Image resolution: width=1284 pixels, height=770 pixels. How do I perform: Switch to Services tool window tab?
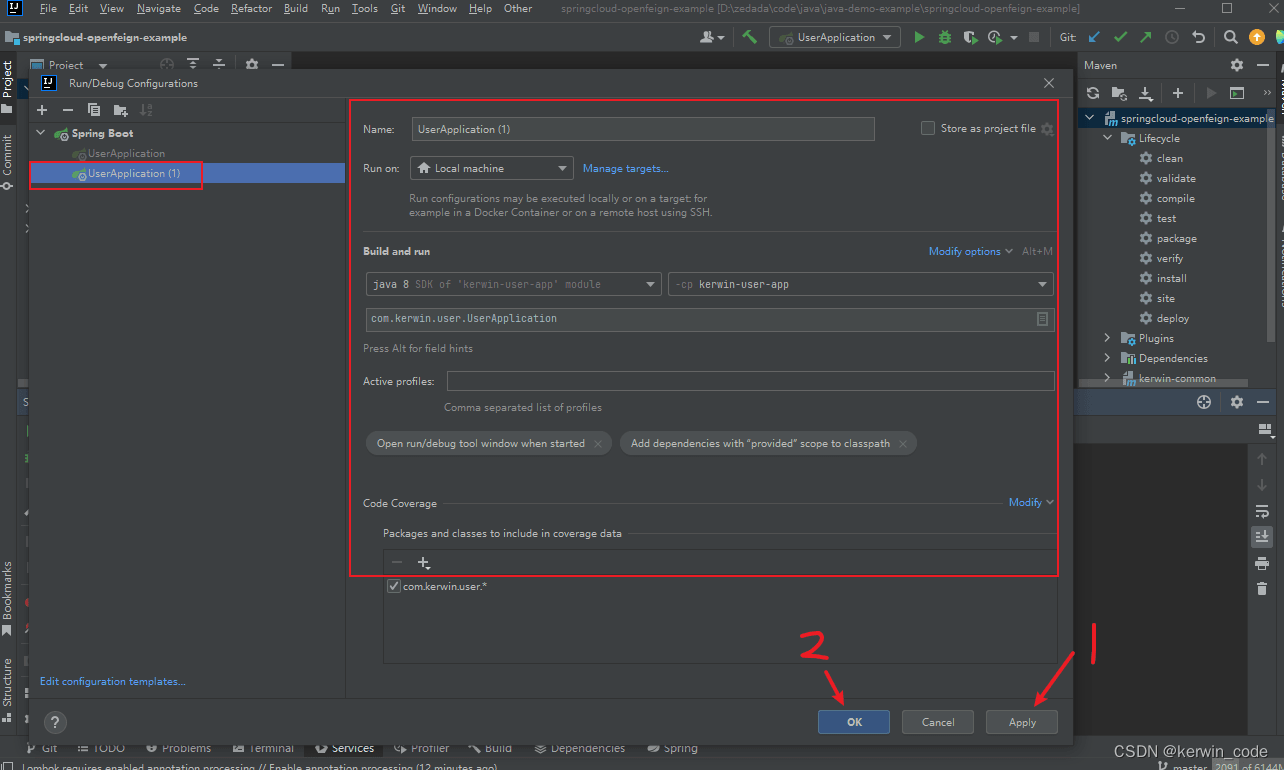tap(345, 748)
